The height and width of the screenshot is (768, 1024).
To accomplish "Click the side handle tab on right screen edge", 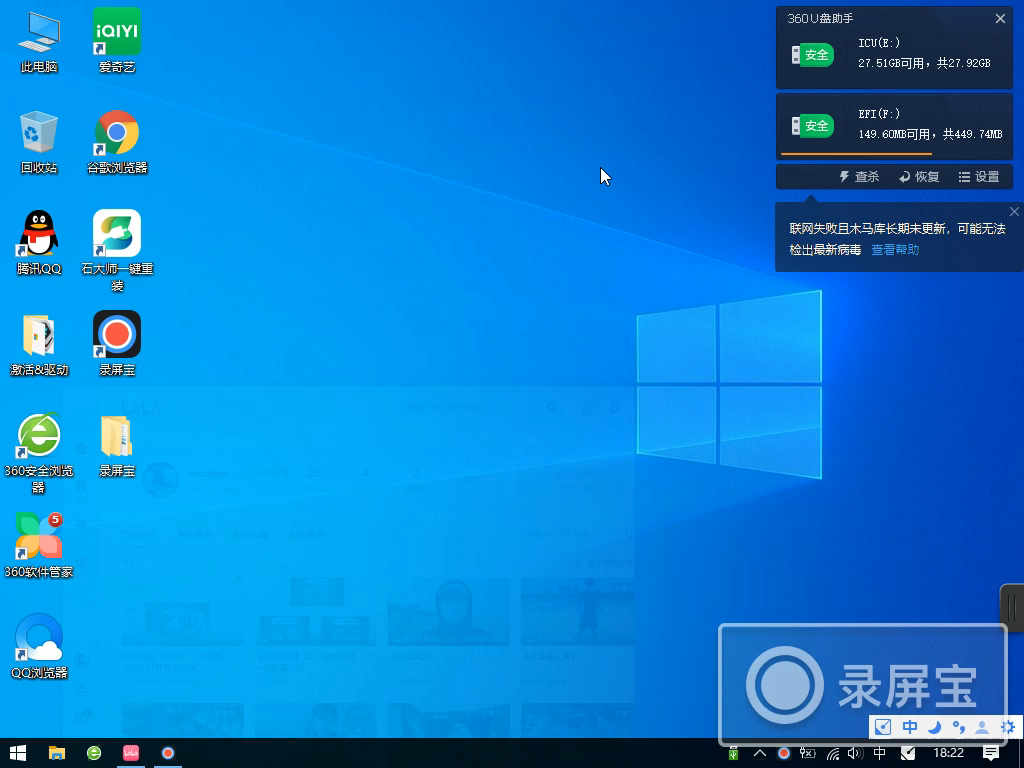I will (x=1012, y=608).
